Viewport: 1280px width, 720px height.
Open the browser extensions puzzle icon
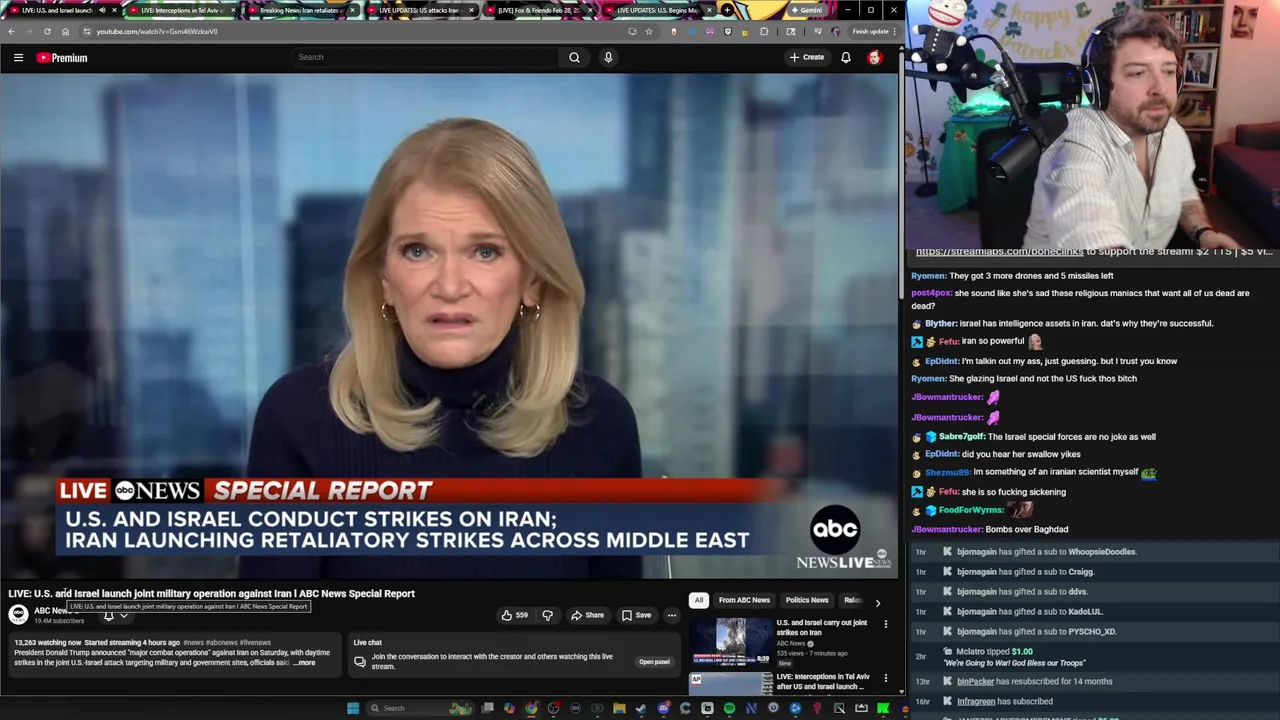764,31
